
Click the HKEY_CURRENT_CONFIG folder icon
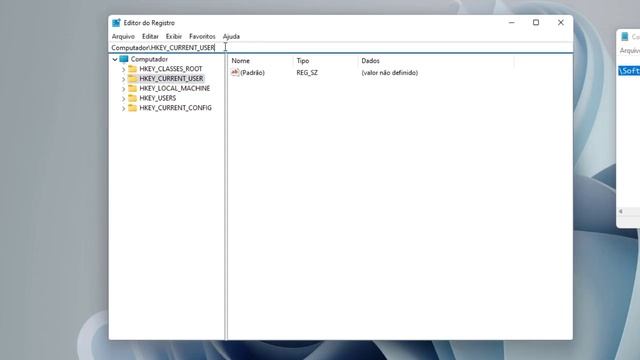tap(132, 108)
